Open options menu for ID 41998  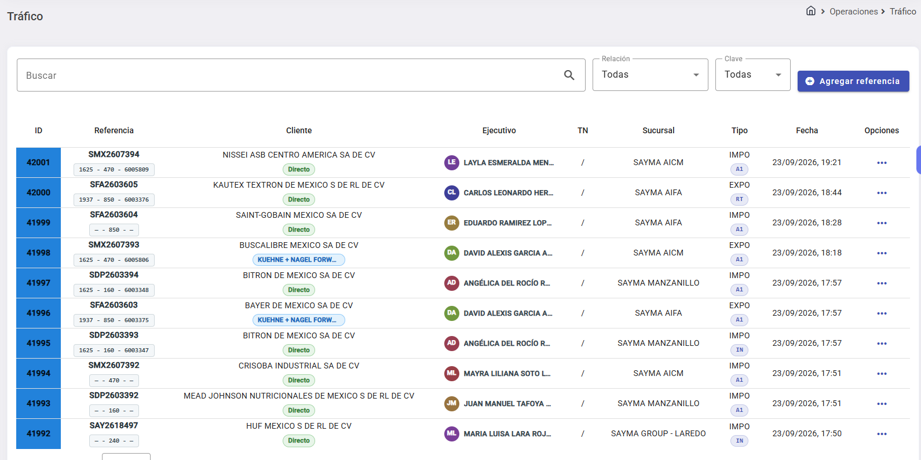881,253
